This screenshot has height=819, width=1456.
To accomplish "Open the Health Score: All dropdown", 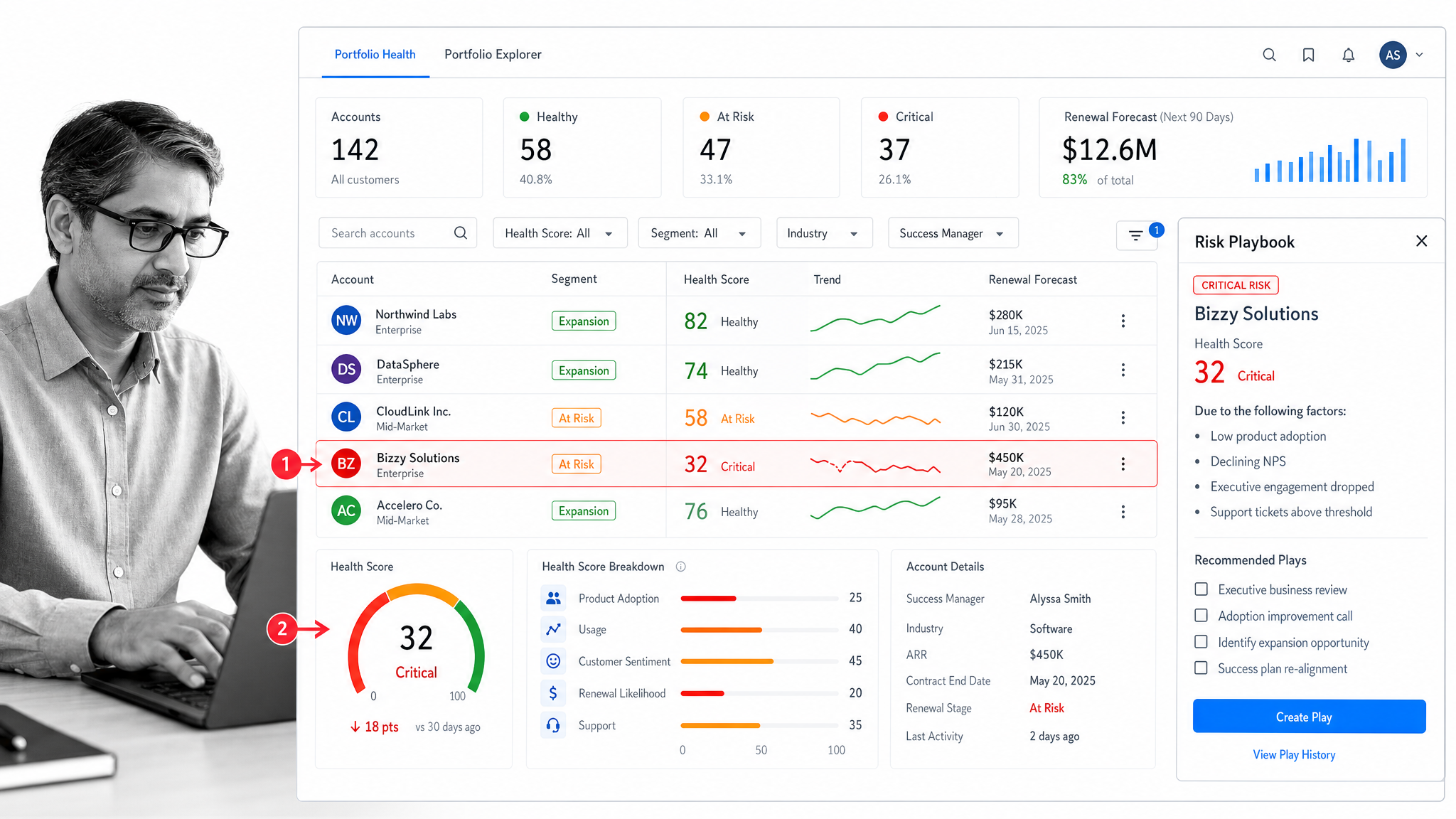I will (560, 233).
